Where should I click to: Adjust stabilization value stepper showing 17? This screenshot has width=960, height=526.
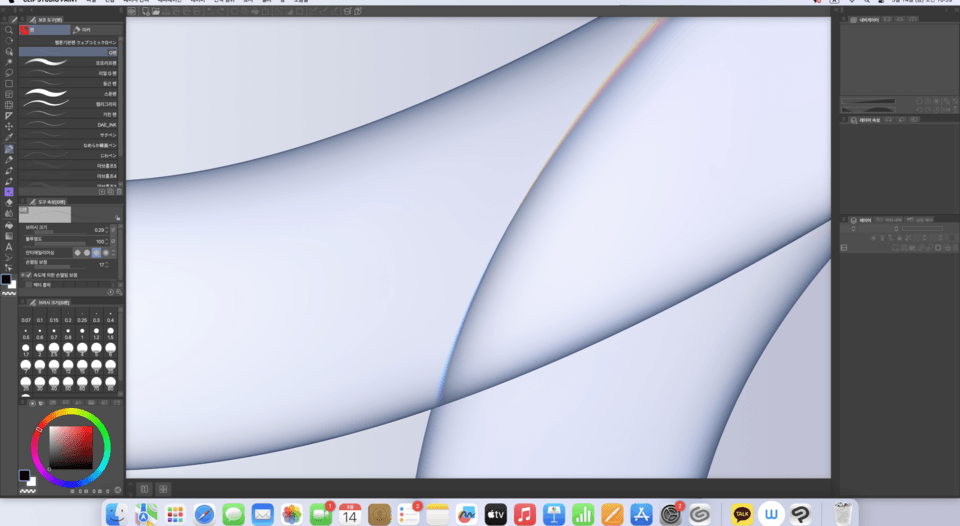[107, 265]
